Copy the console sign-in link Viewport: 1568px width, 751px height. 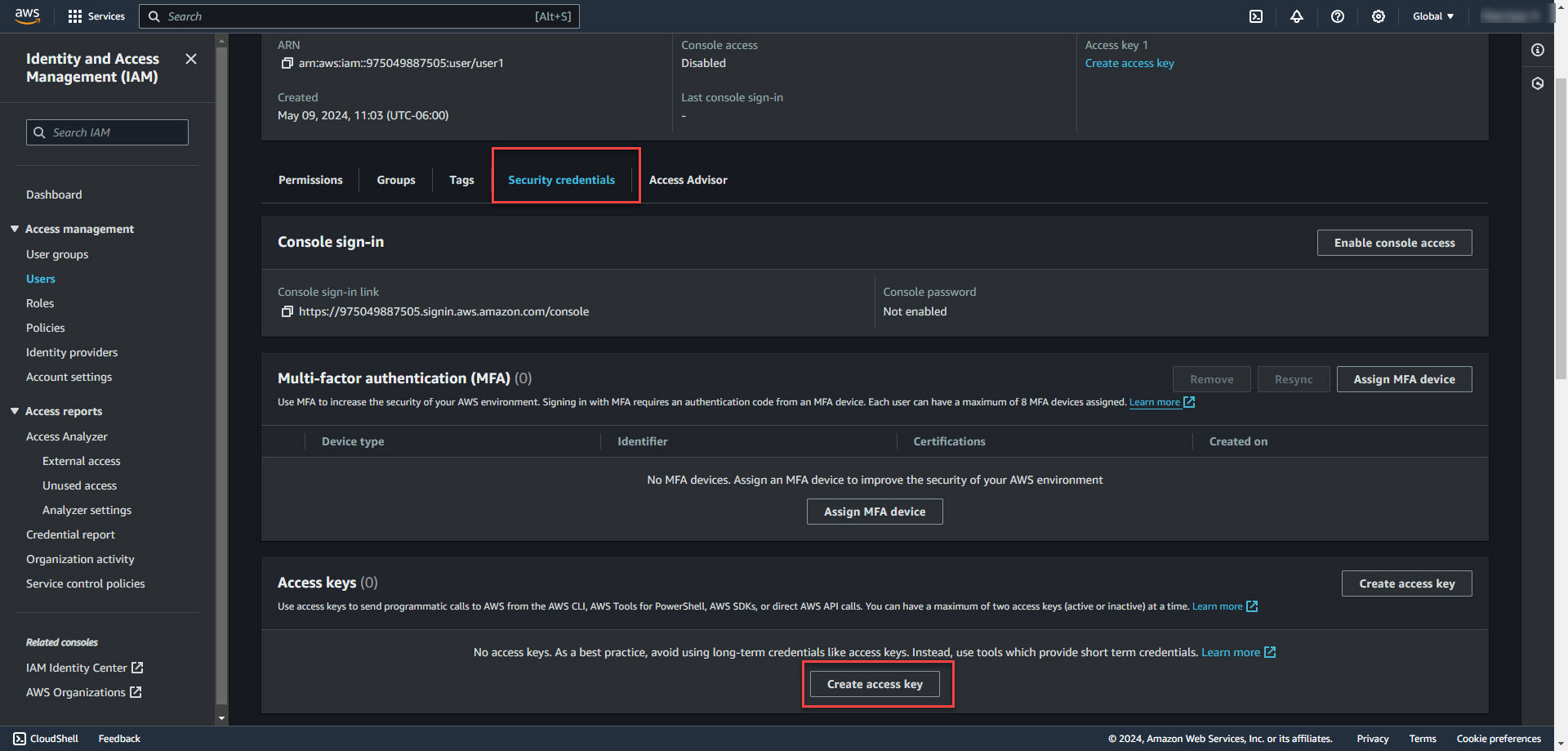(x=287, y=311)
